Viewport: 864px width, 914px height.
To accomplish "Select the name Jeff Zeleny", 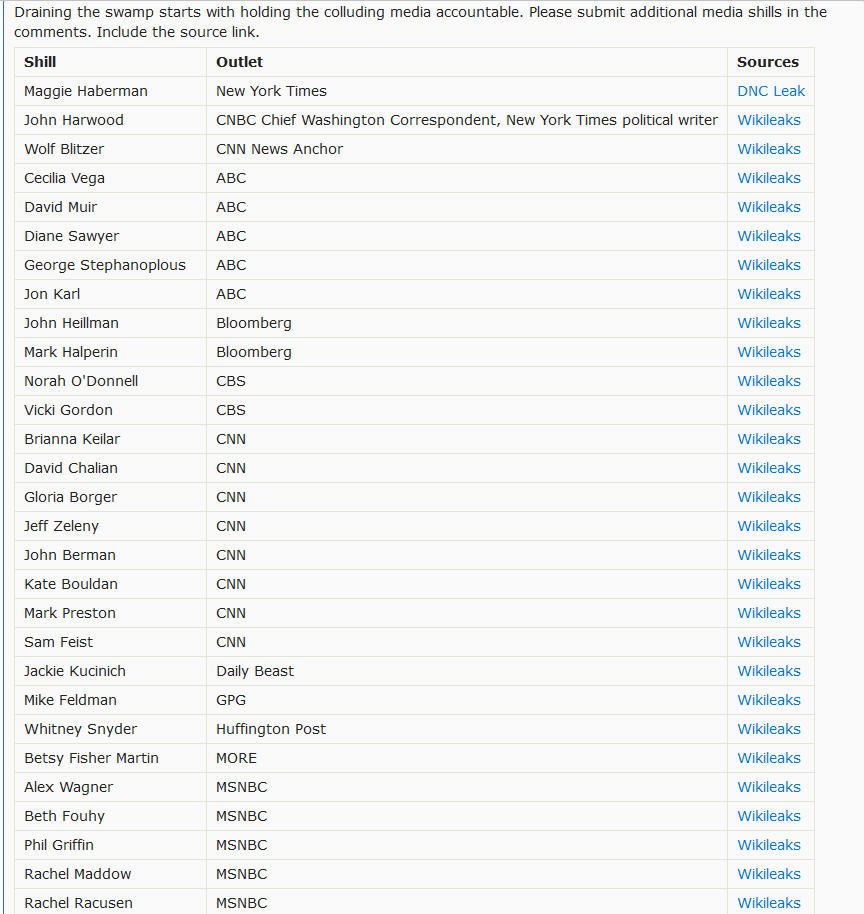I will click(61, 526).
